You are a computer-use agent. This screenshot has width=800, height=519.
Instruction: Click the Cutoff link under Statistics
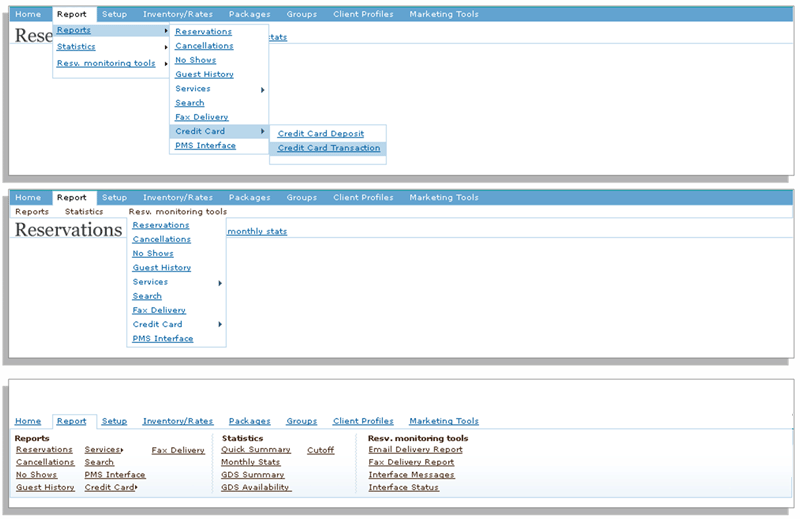click(x=321, y=450)
